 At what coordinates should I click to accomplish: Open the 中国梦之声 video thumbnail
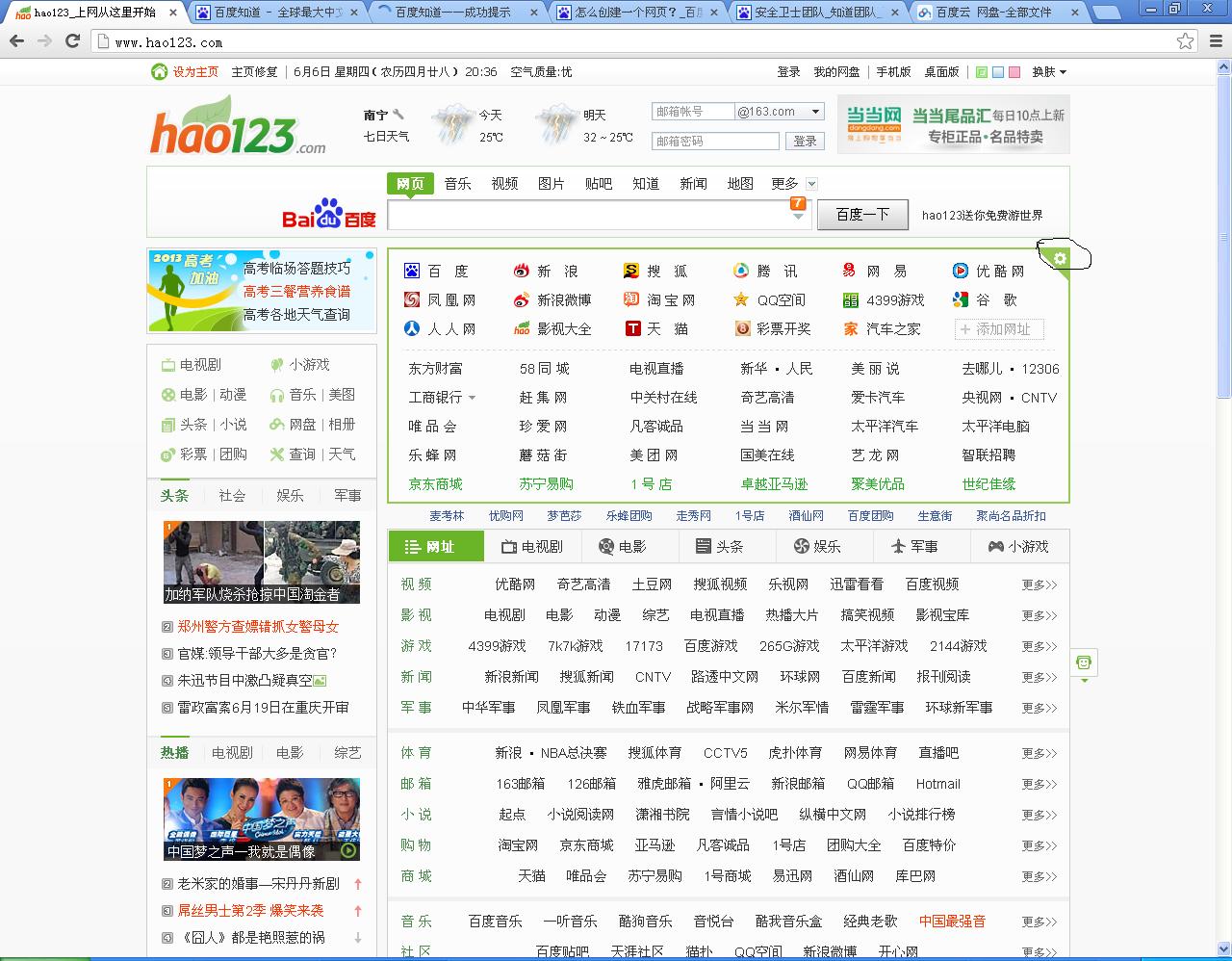click(262, 818)
